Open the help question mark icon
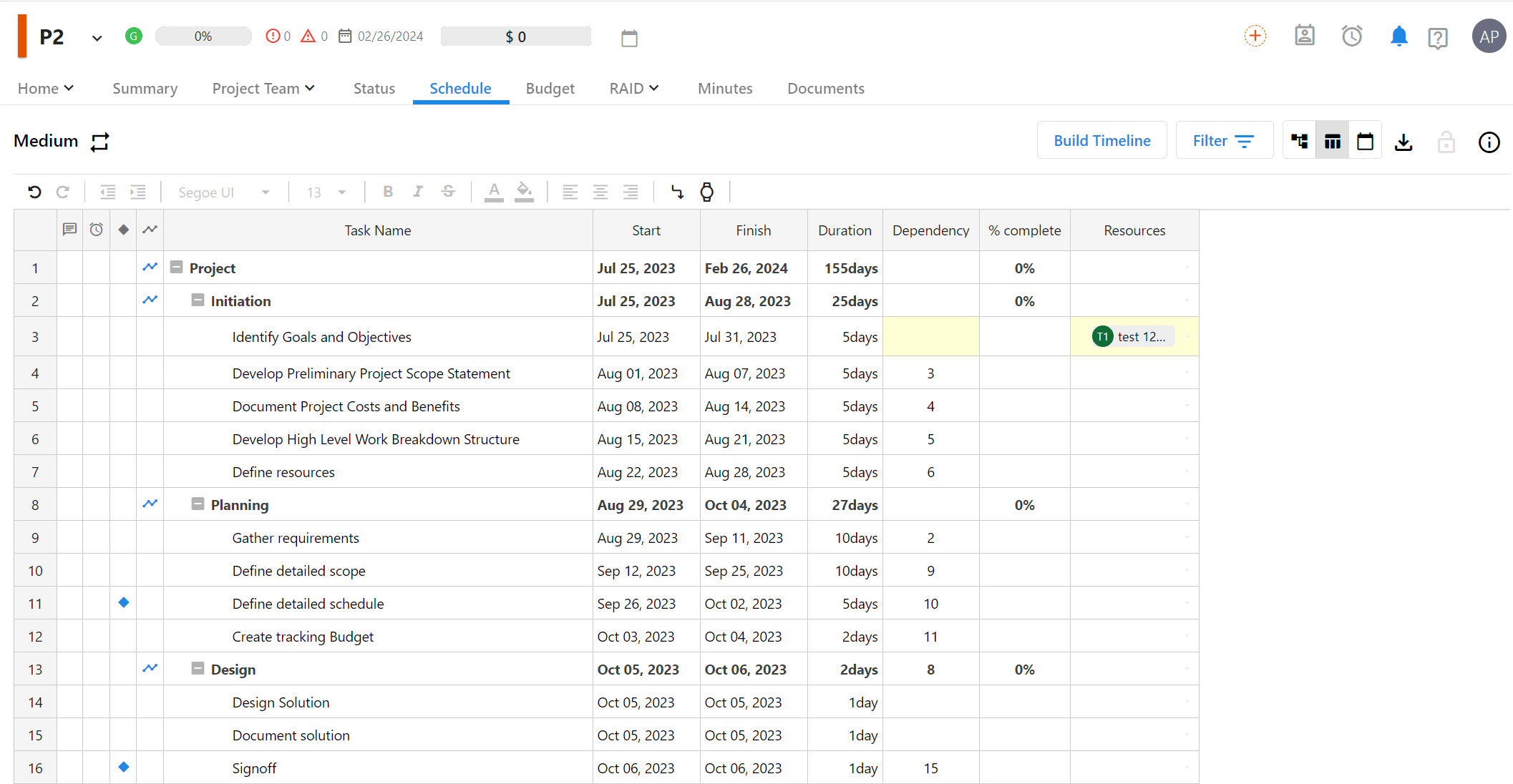This screenshot has height=784, width=1513. click(1438, 37)
